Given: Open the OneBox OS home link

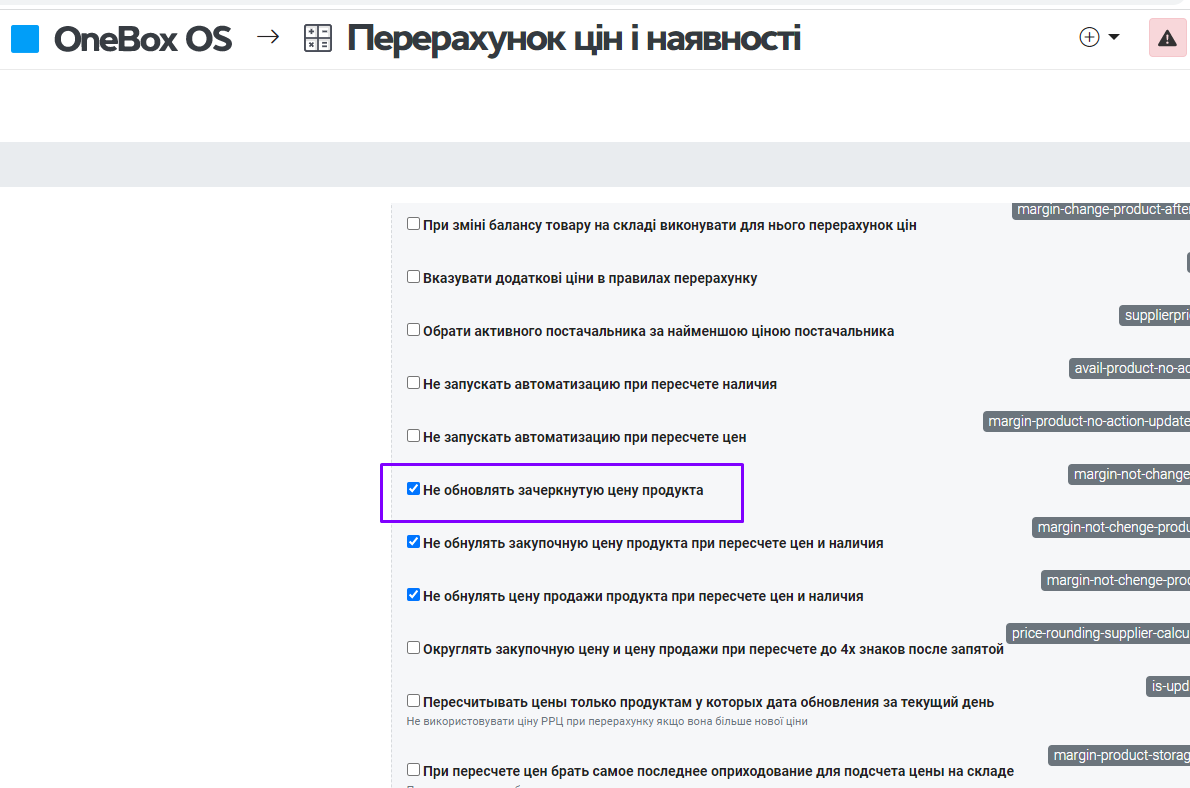Looking at the screenshot, I should pyautogui.click(x=142, y=39).
